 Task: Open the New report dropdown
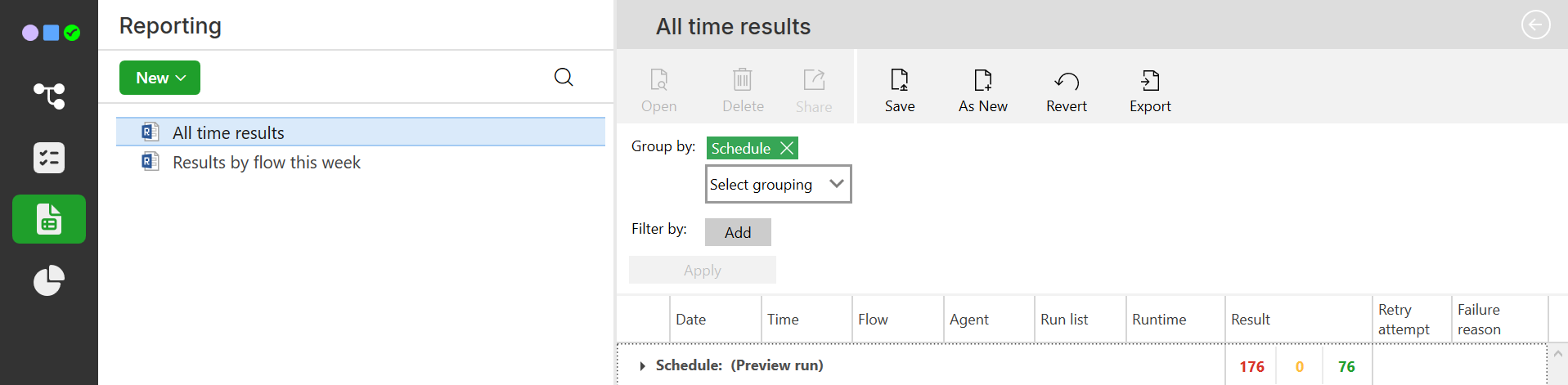[x=159, y=78]
